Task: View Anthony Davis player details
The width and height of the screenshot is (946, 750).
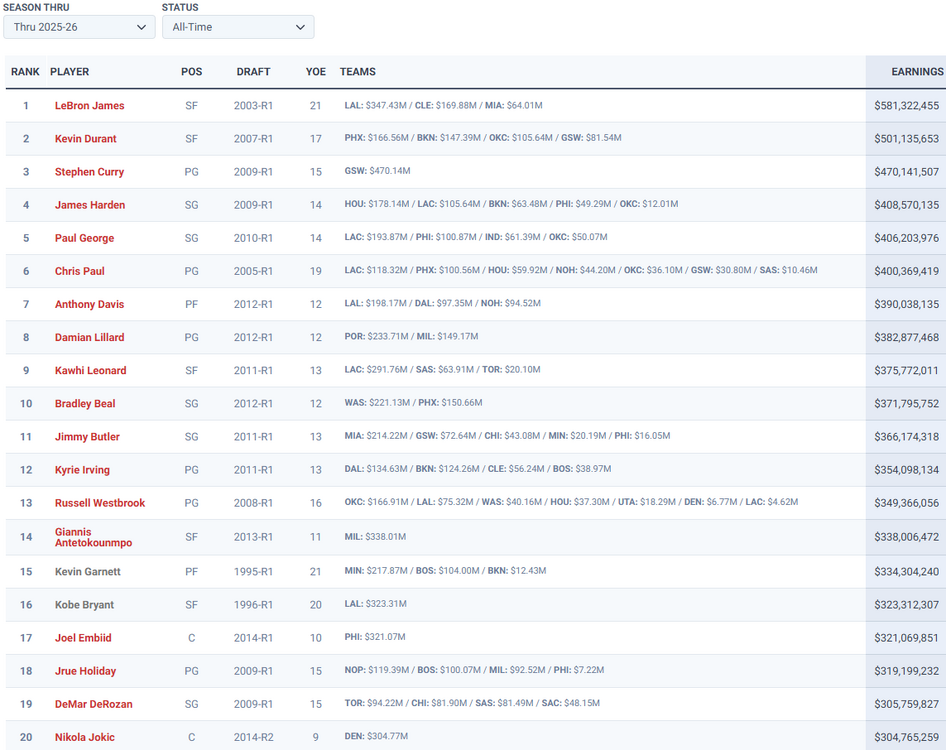Action: 89,304
